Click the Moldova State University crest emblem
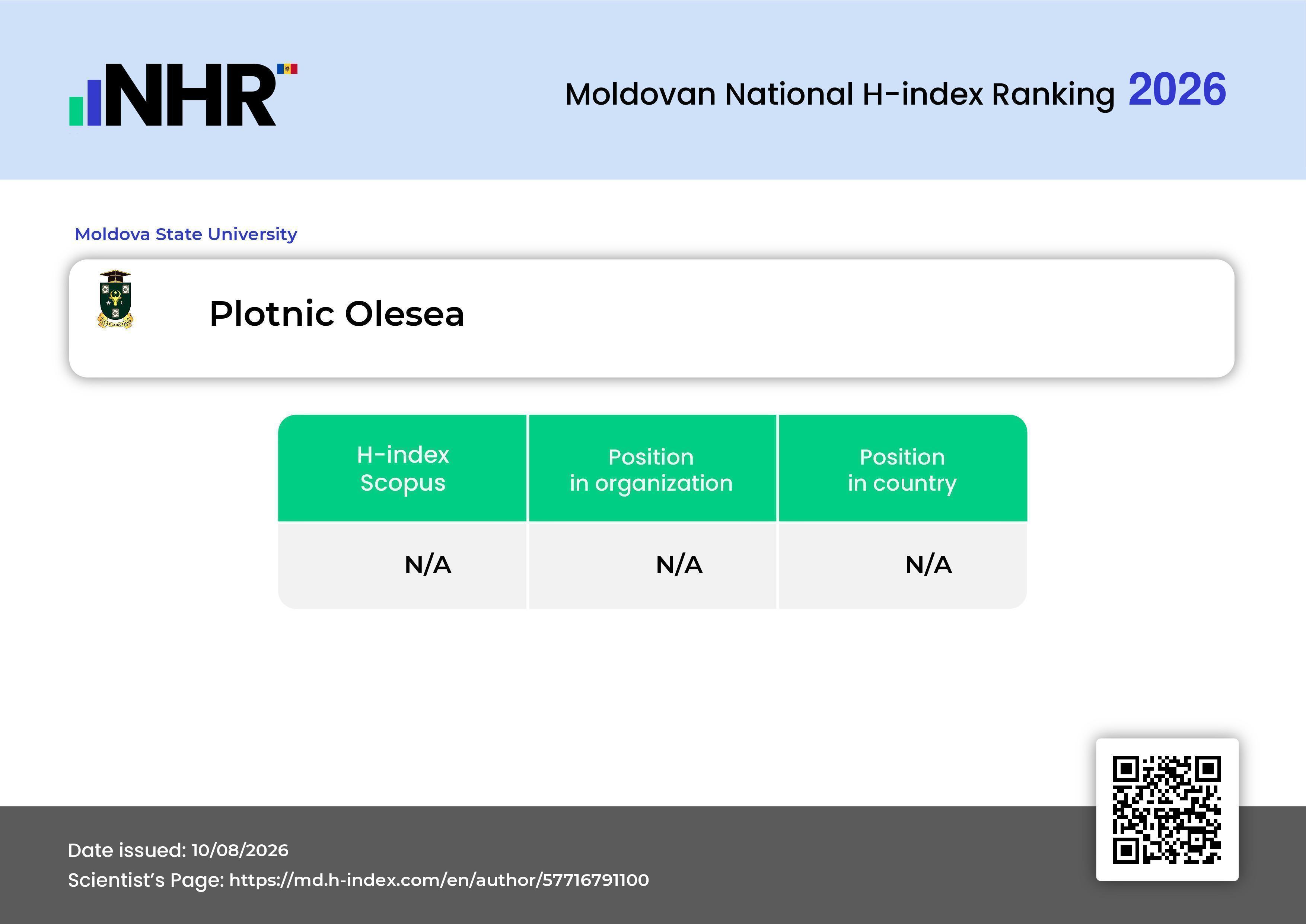Screen dimensions: 1306x924 coord(115,299)
